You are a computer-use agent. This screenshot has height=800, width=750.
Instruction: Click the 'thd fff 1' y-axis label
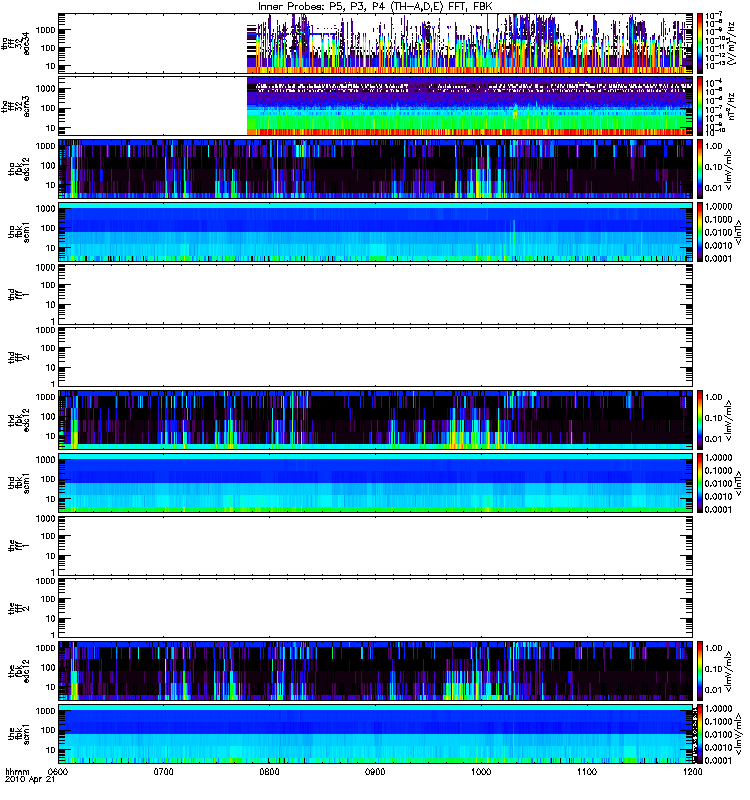[x=19, y=294]
